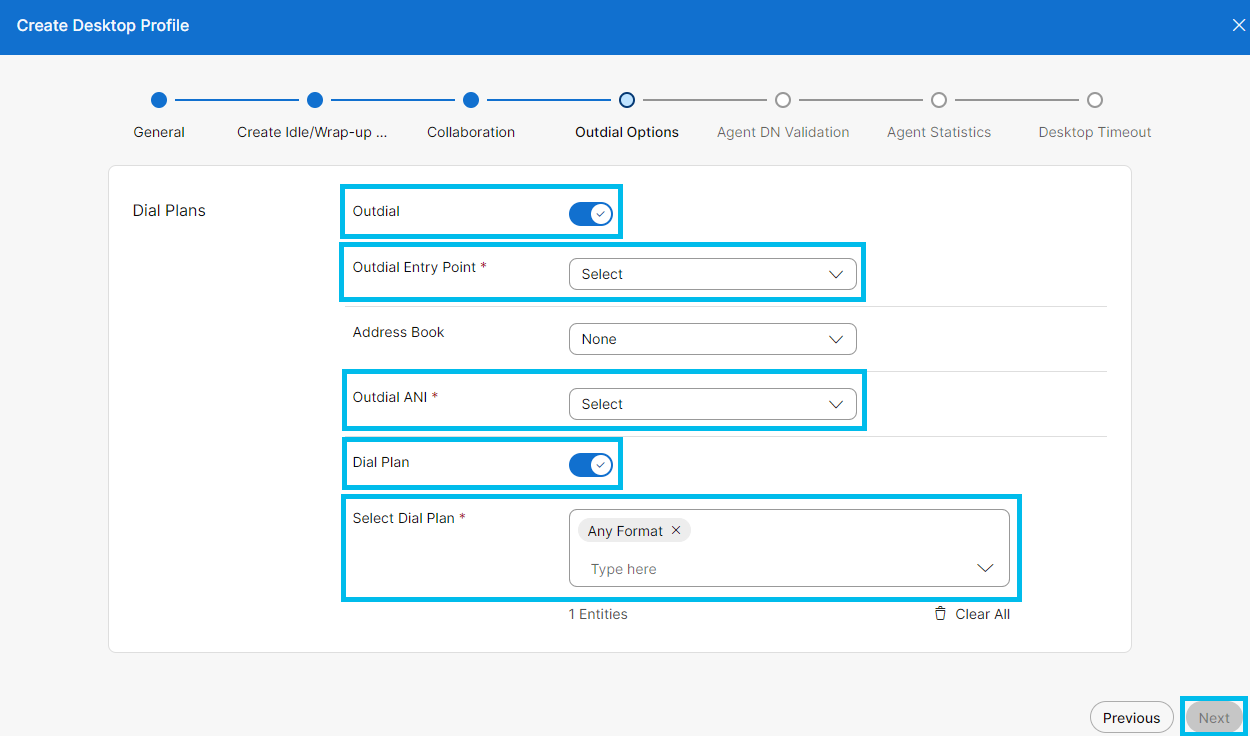1250x736 pixels.
Task: Click the 1 Entities count text
Action: (598, 614)
